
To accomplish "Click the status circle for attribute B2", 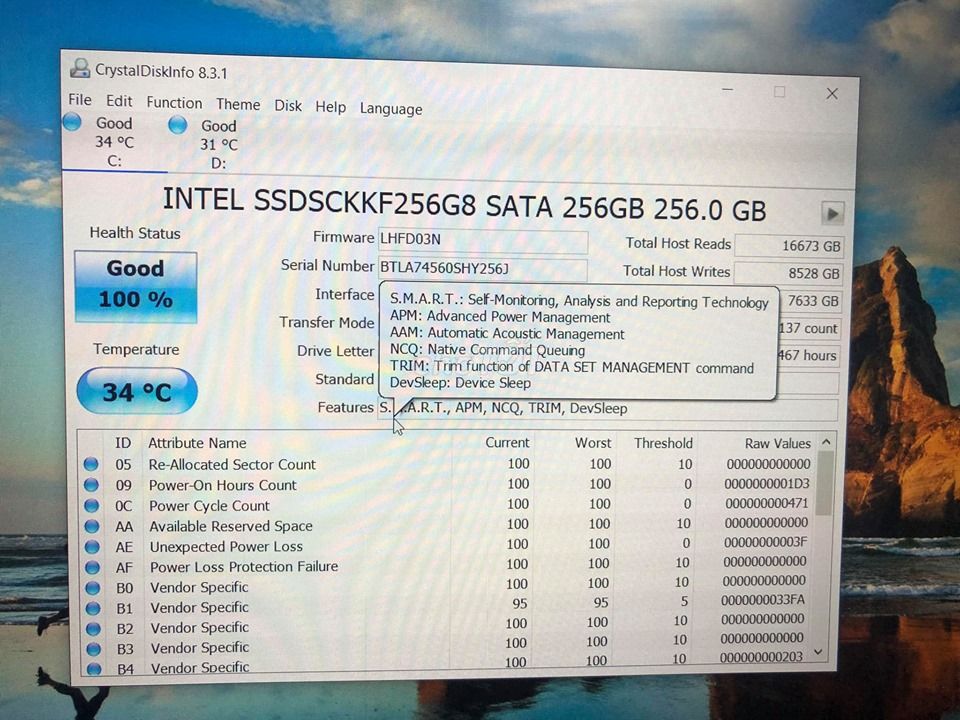I will click(94, 628).
